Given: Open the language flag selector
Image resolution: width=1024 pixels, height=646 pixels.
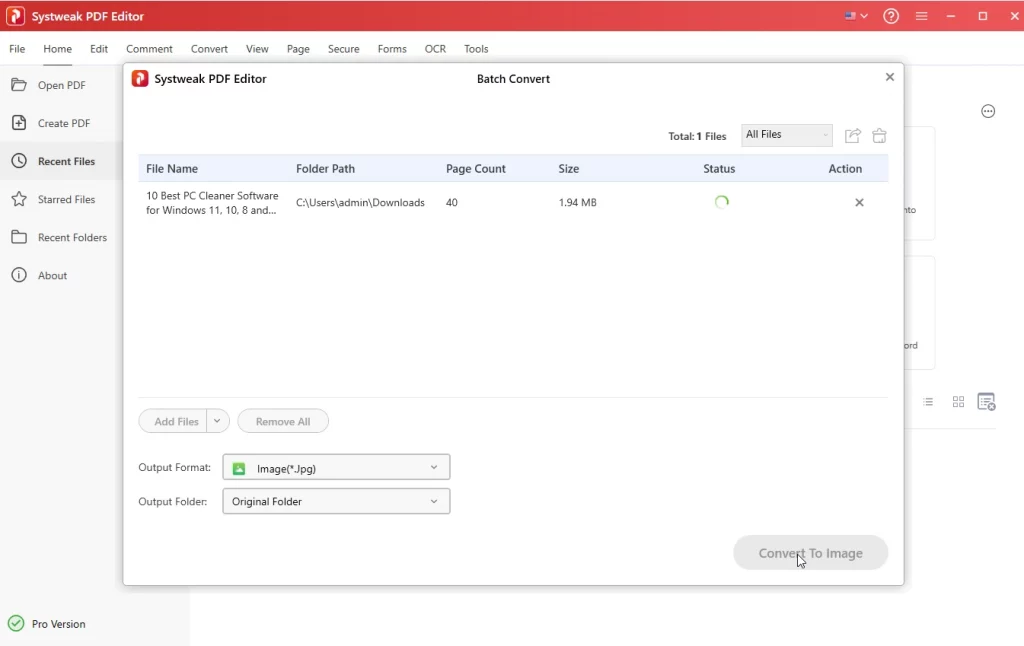Looking at the screenshot, I should pos(856,16).
